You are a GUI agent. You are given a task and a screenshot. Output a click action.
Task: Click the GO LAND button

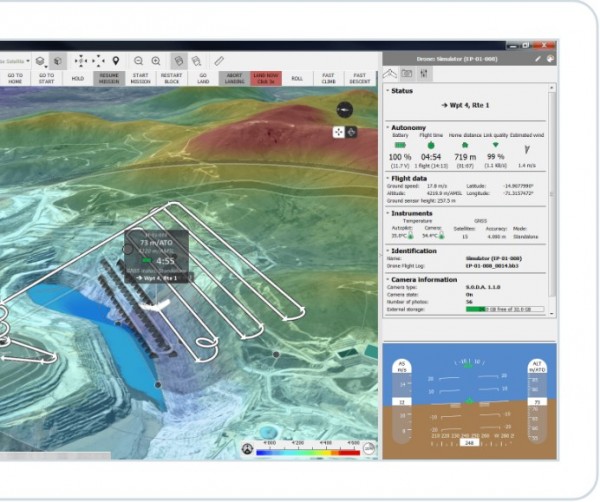(x=203, y=78)
